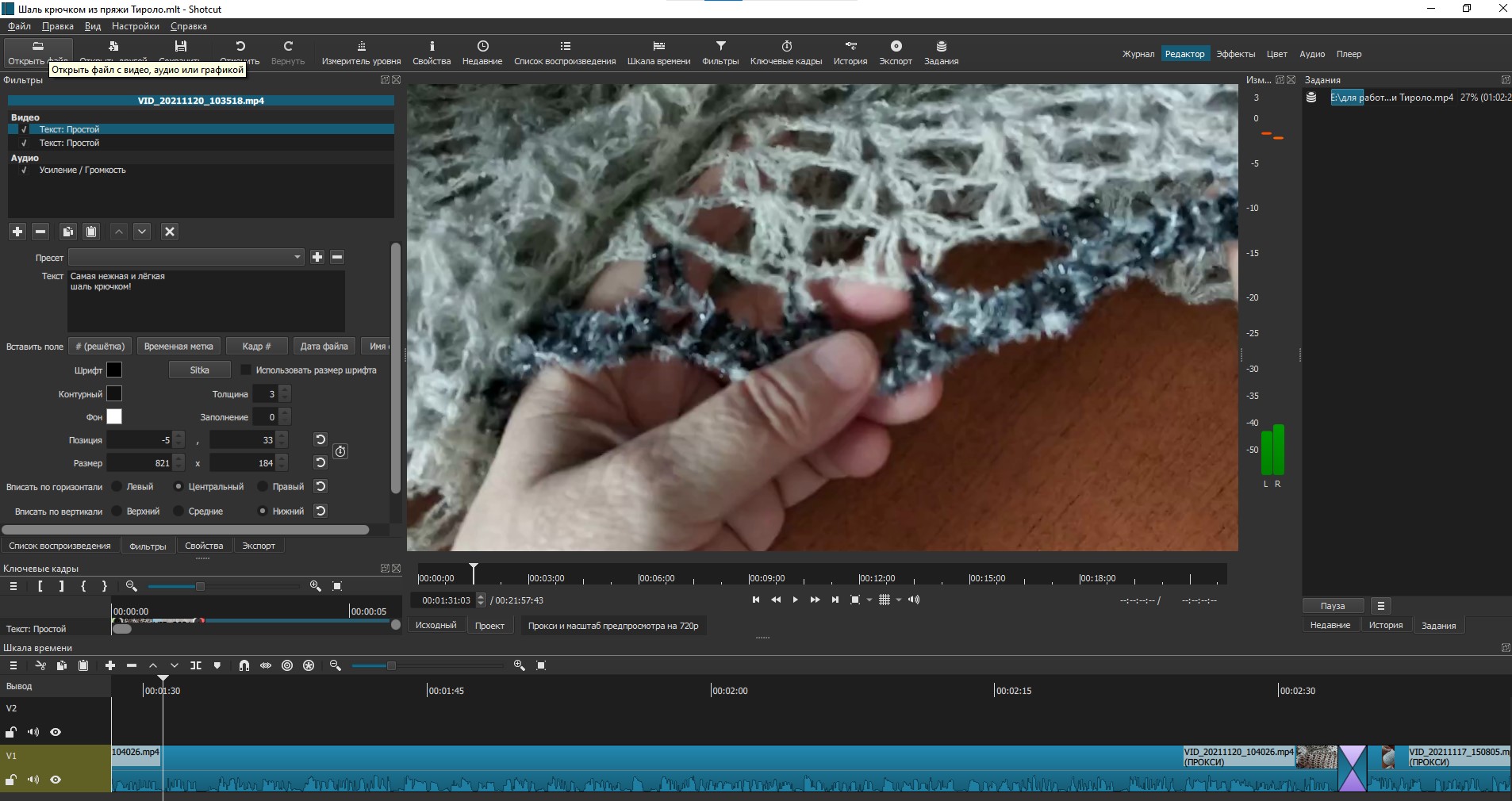The height and width of the screenshot is (801, 1512).
Task: Mute the V2 track audio
Action: click(x=33, y=732)
